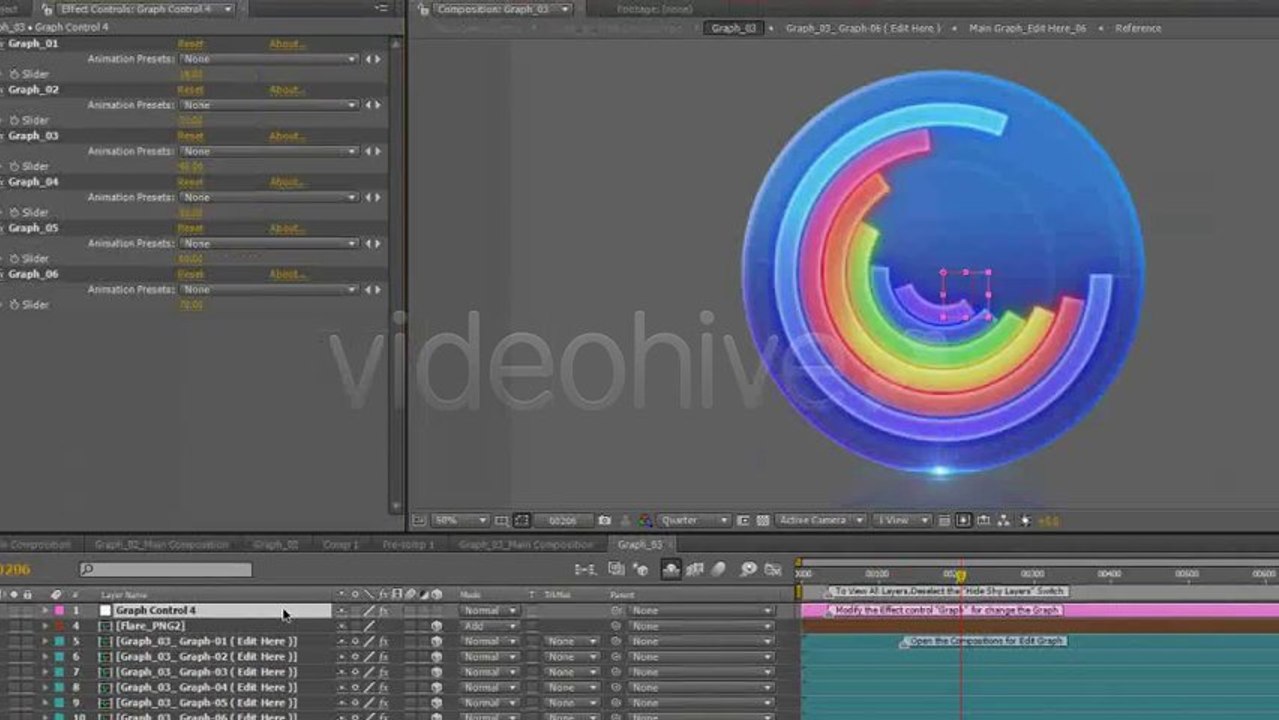This screenshot has height=720, width=1279.
Task: Expand the Graph_03_Graph-01 layer triangle
Action: click(44, 641)
